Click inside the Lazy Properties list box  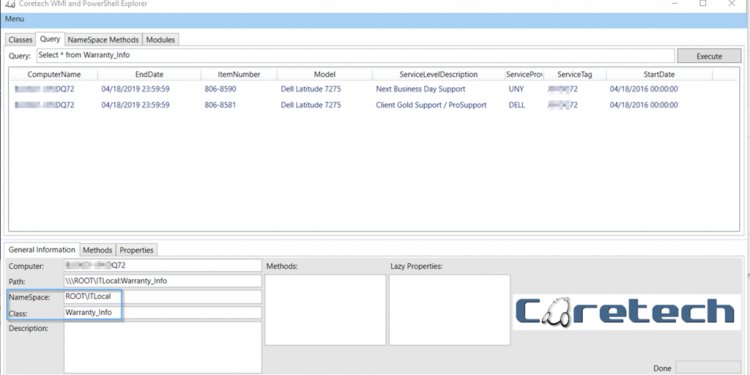tap(449, 310)
